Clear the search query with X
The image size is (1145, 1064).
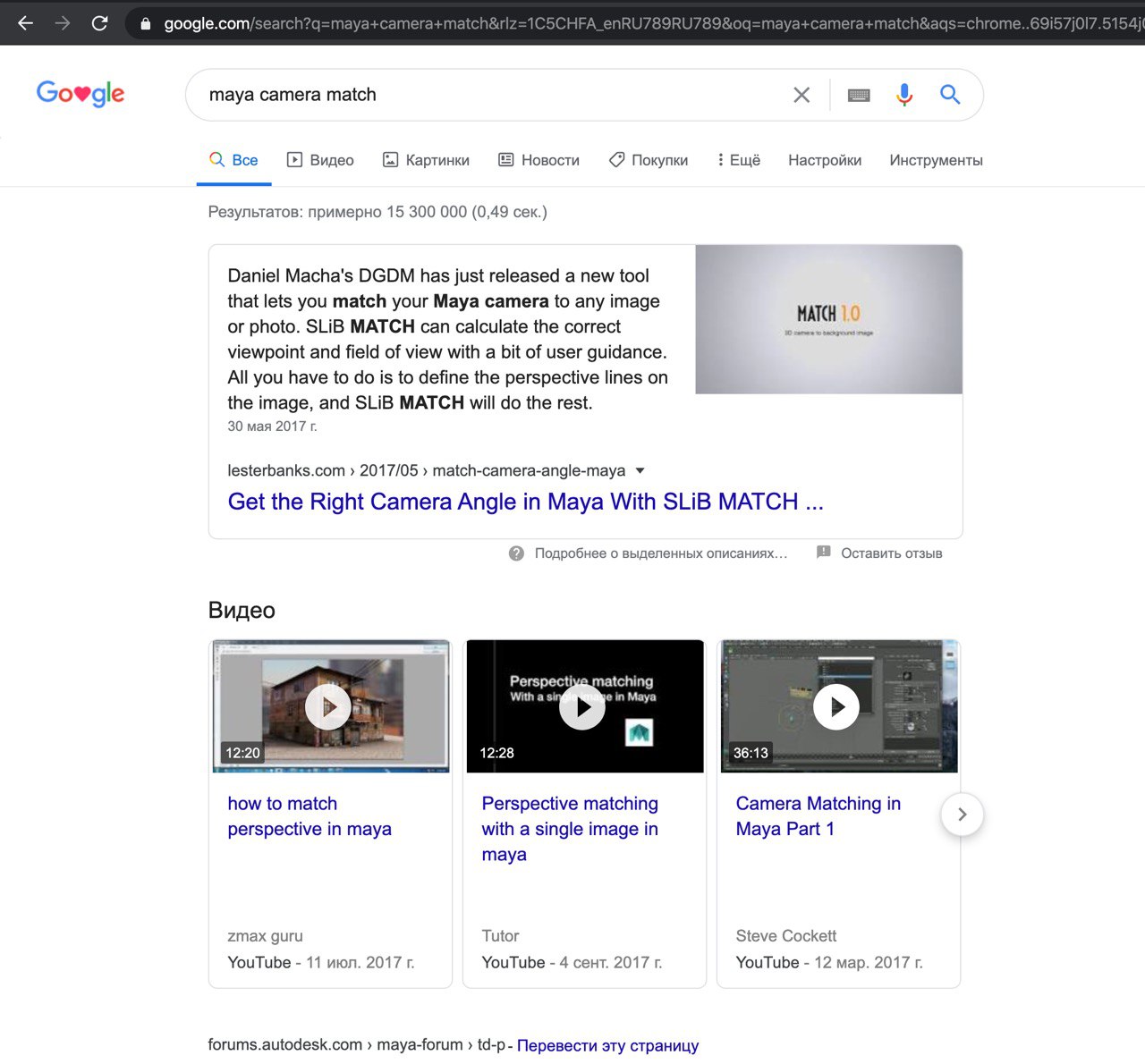tap(801, 95)
